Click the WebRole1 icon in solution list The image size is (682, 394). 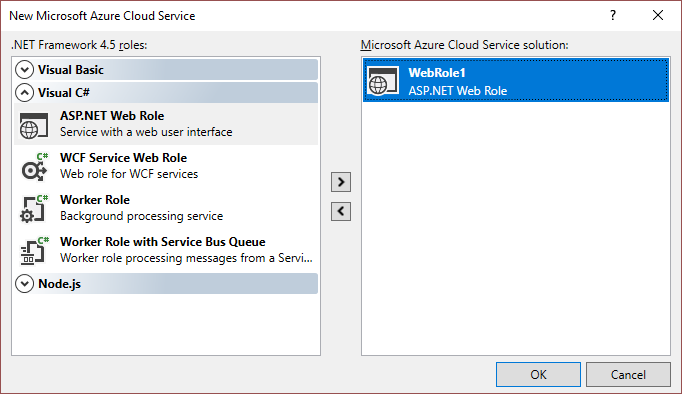[383, 81]
